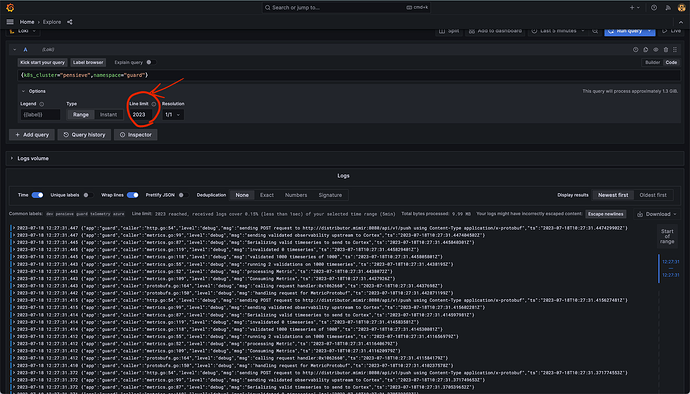This screenshot has width=690, height=394.
Task: Select the Range query type
Action: 81,114
